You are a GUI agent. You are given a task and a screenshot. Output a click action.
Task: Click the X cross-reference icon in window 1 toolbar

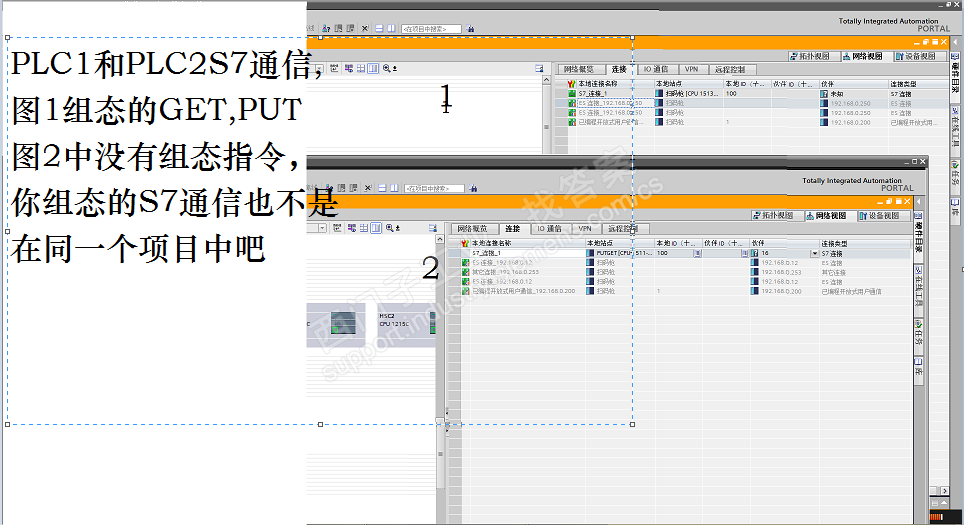365,28
